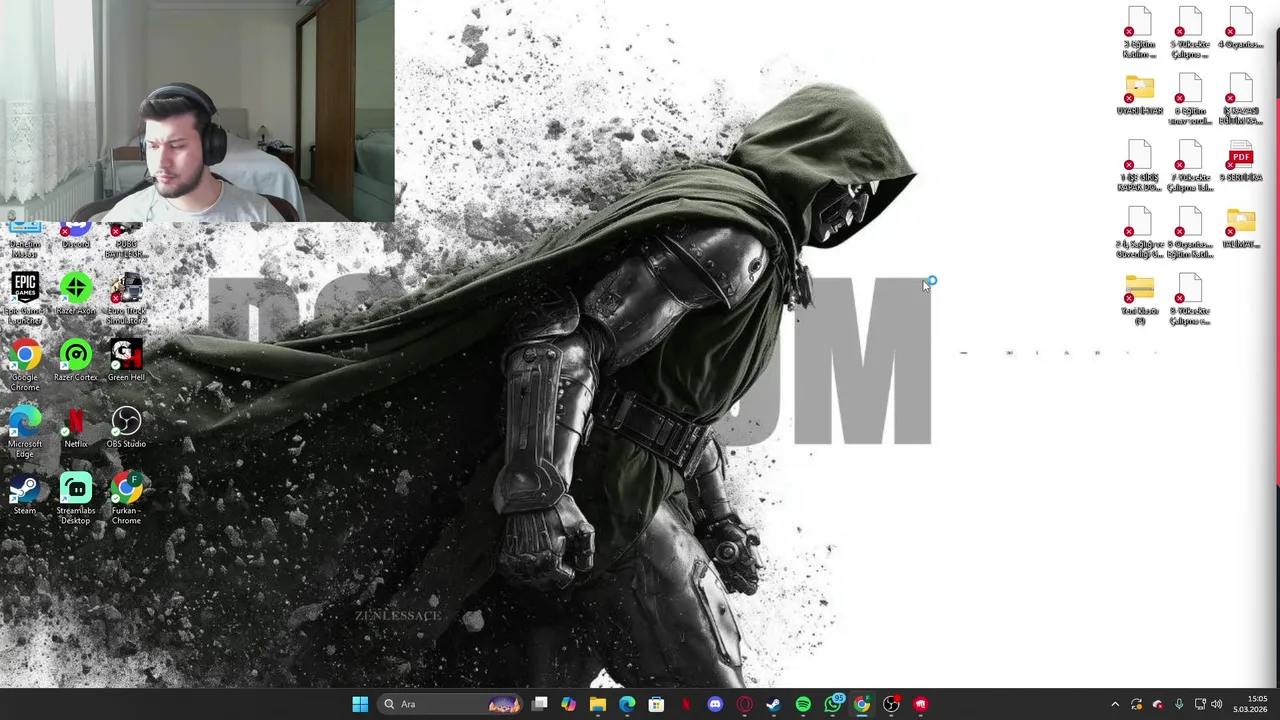Open Netflix from the taskbar
This screenshot has height=720, width=1280.
coord(686,704)
